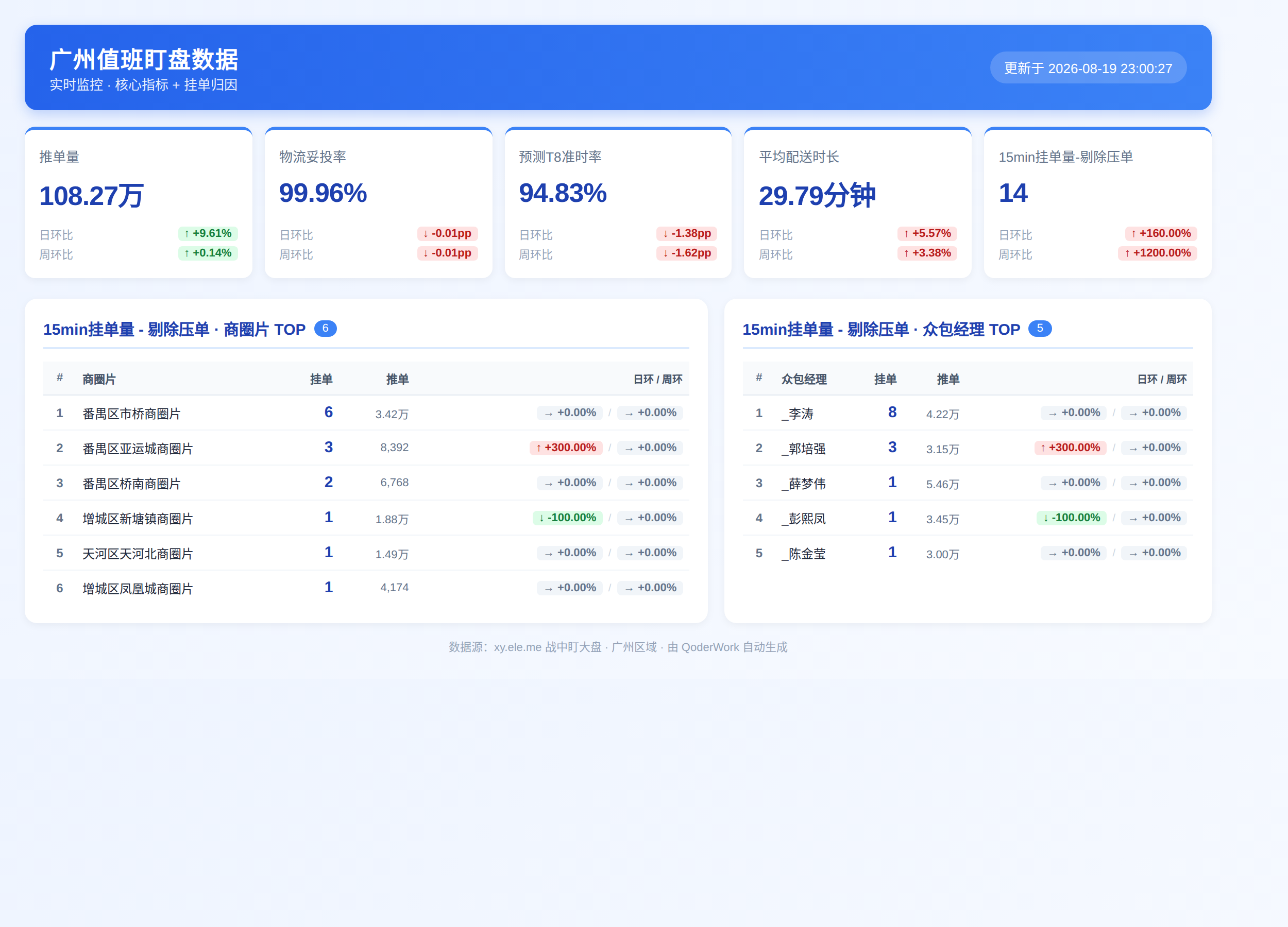Select the _陈金莹 manager row
The height and width of the screenshot is (927, 1288).
pyautogui.click(x=968, y=553)
